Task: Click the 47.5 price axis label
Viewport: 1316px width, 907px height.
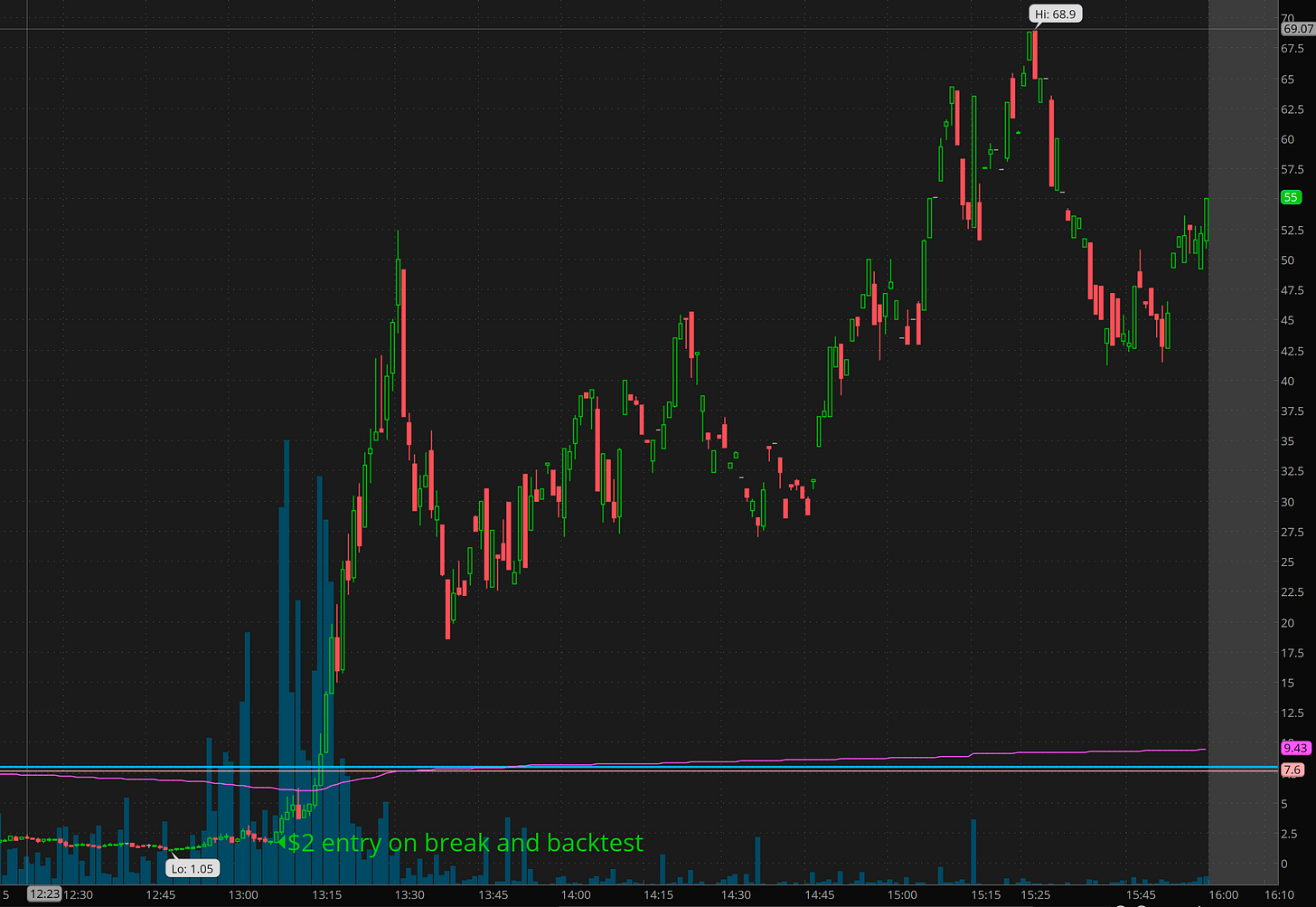Action: pos(1292,290)
